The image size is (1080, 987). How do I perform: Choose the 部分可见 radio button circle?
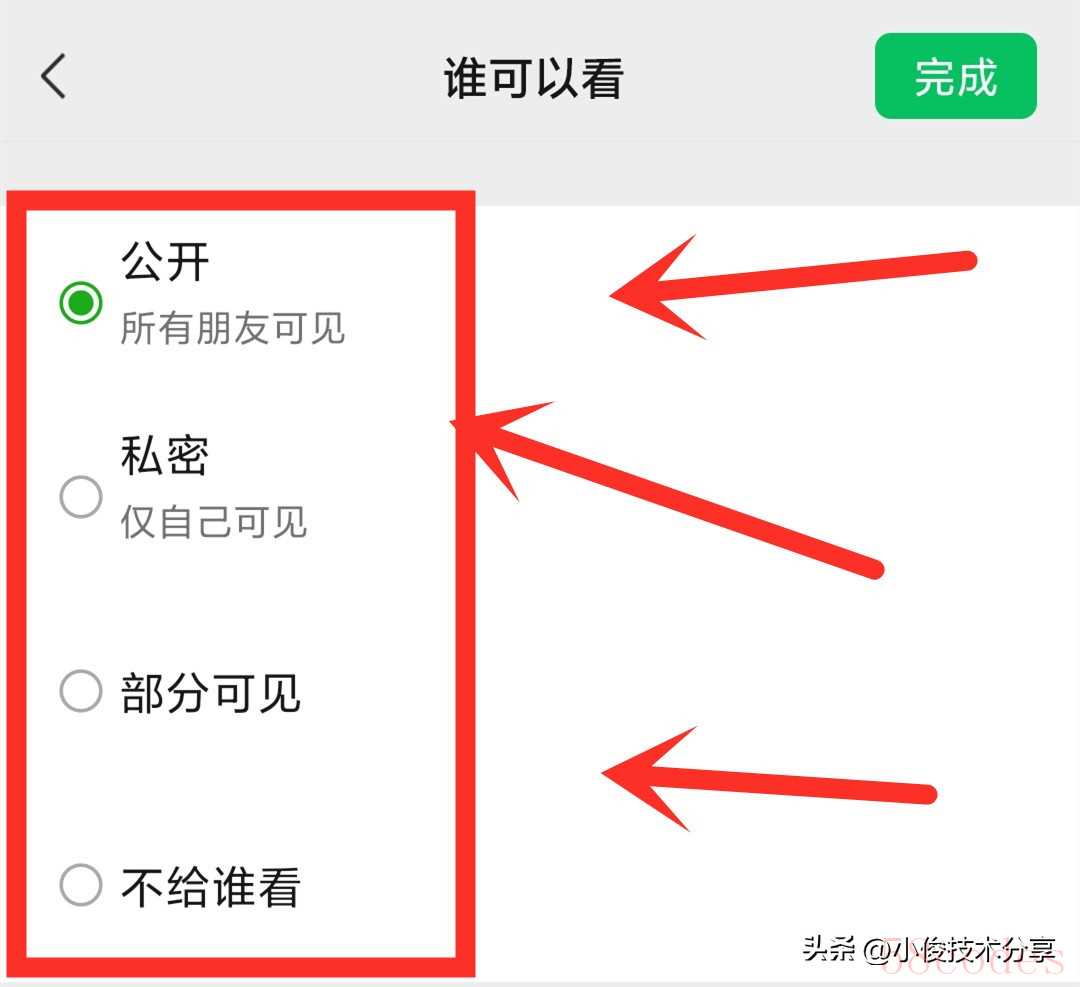(81, 691)
